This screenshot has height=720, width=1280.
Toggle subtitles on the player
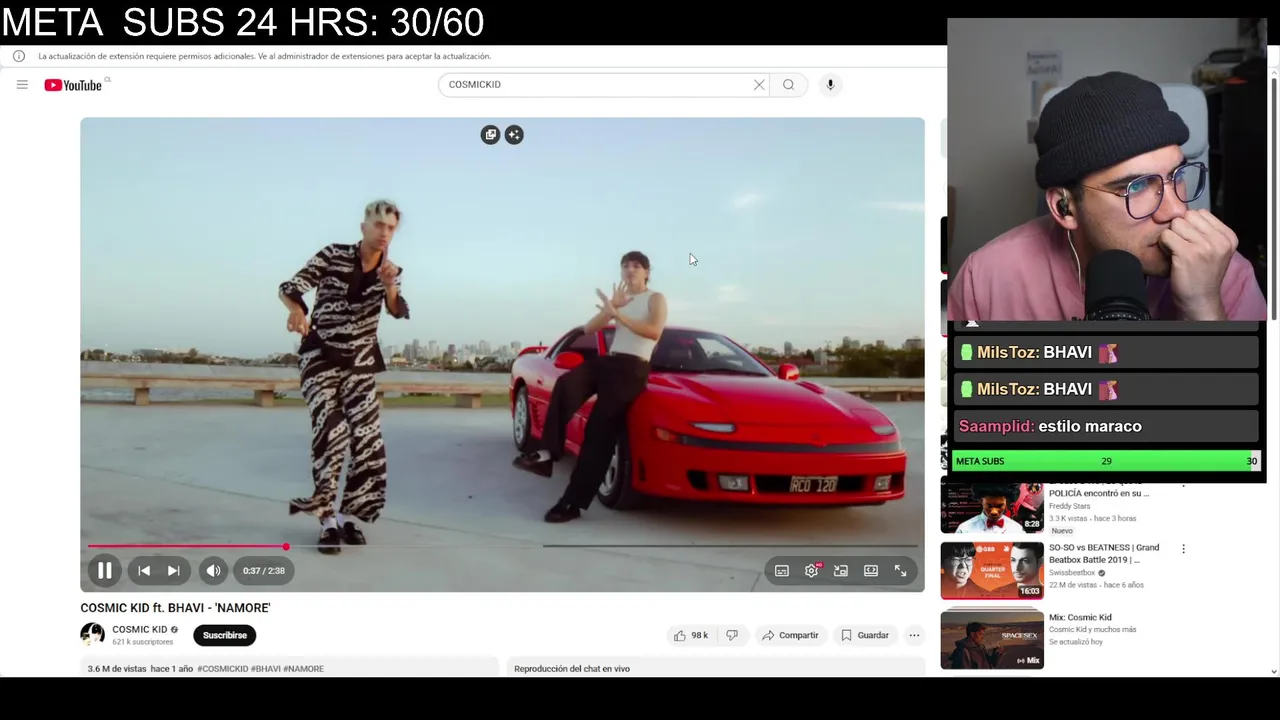[x=782, y=571]
